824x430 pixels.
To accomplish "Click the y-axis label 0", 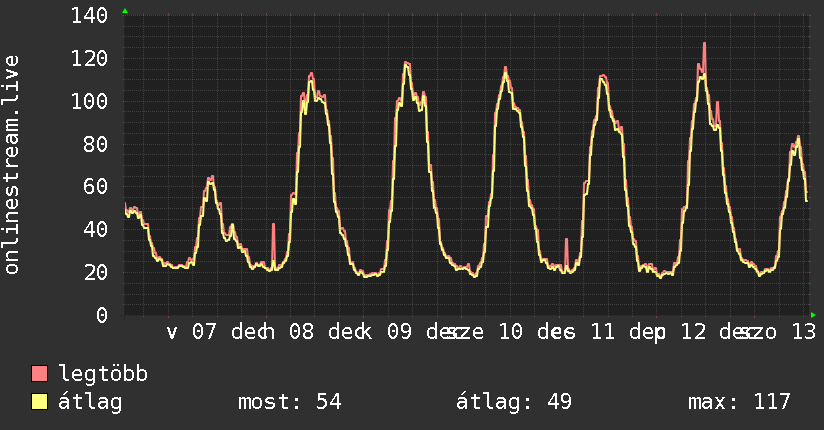I will click(x=102, y=315).
